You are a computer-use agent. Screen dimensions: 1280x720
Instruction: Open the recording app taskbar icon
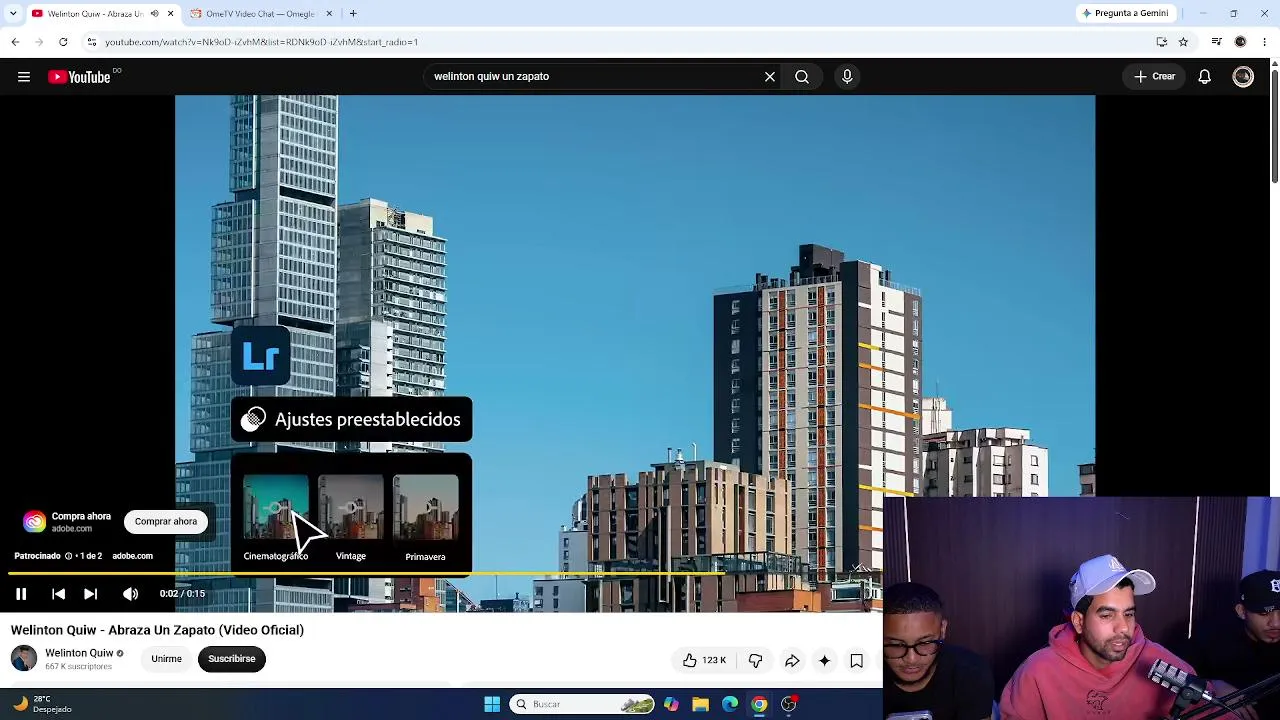click(789, 704)
